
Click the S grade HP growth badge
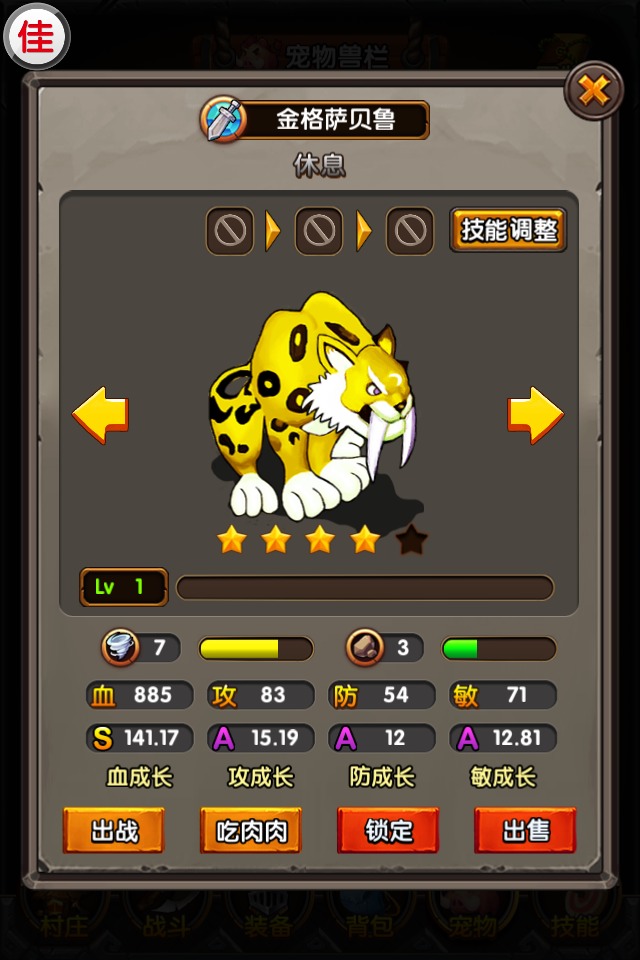click(102, 738)
